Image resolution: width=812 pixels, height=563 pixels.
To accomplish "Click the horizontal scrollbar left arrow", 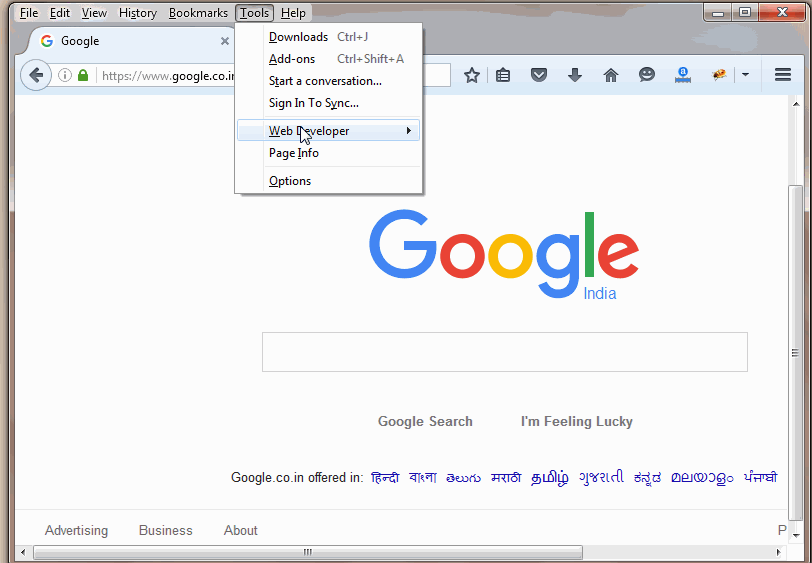I will [22, 552].
